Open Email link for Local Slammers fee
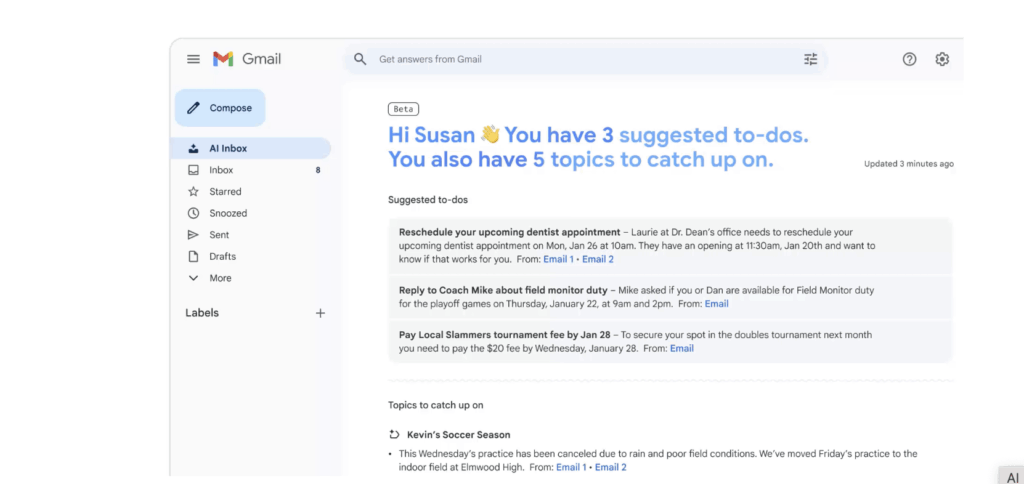 point(681,349)
